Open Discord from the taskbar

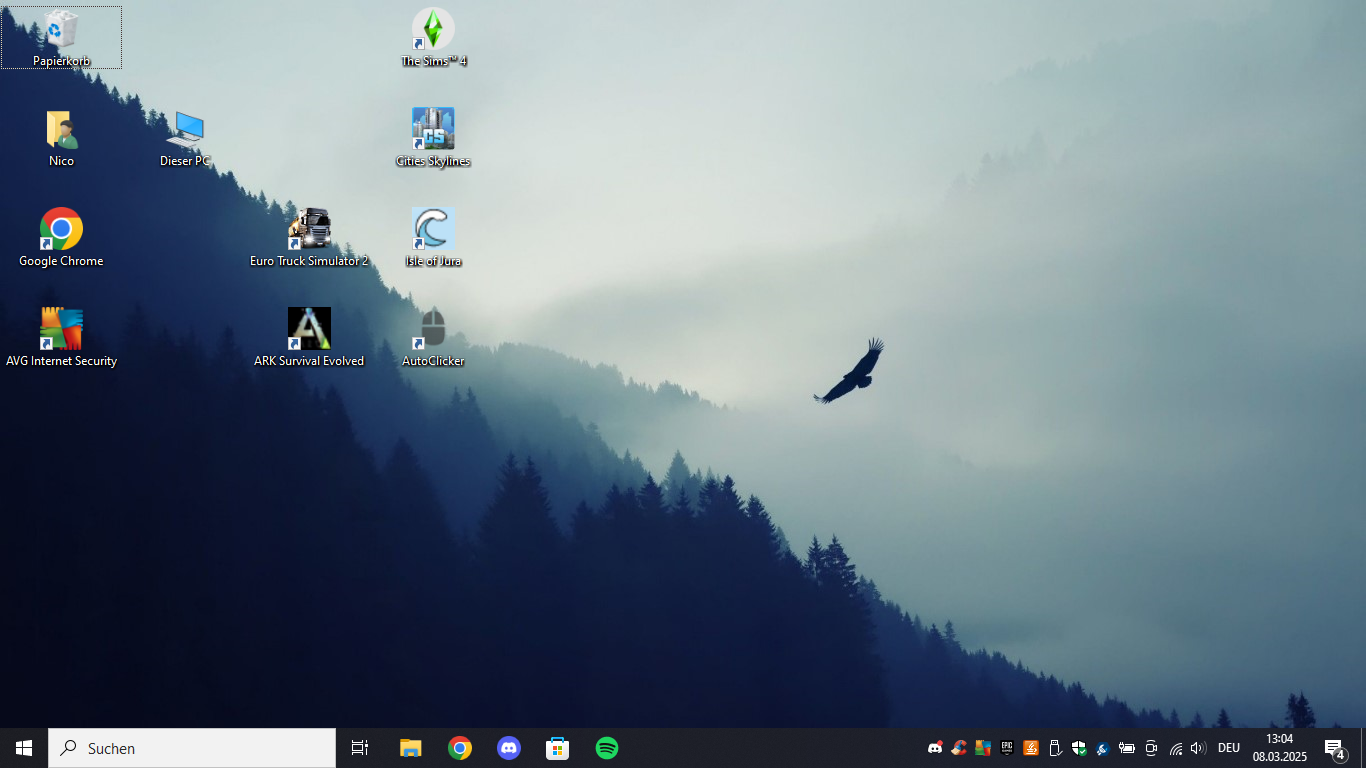509,747
